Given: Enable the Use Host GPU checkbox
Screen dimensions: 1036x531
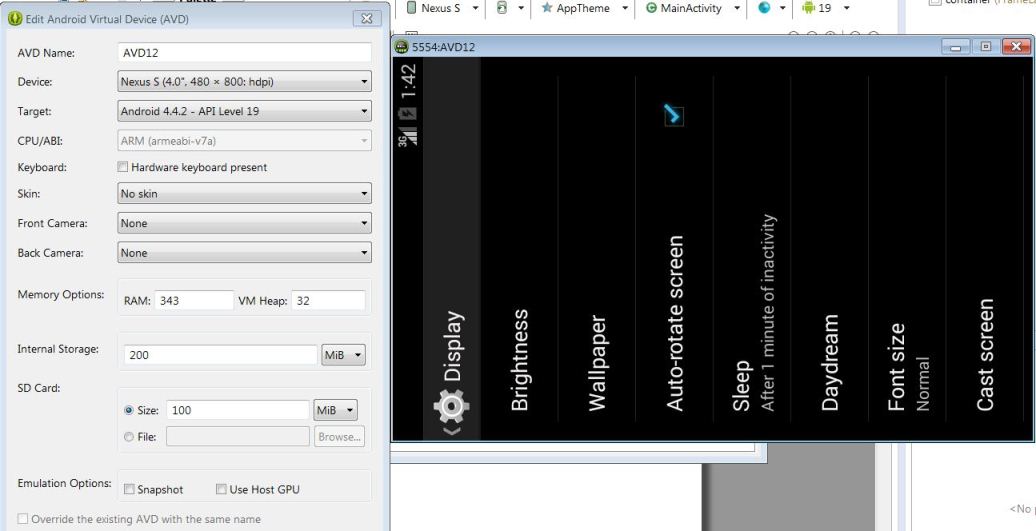Looking at the screenshot, I should 221,489.
